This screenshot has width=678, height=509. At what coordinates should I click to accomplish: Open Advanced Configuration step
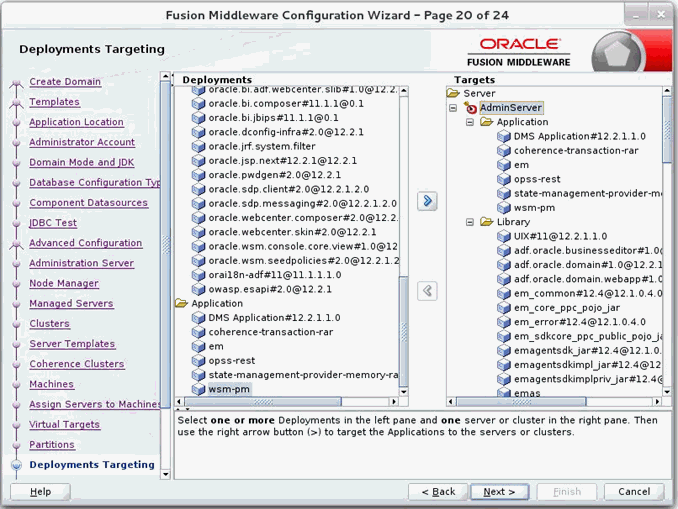click(x=86, y=243)
